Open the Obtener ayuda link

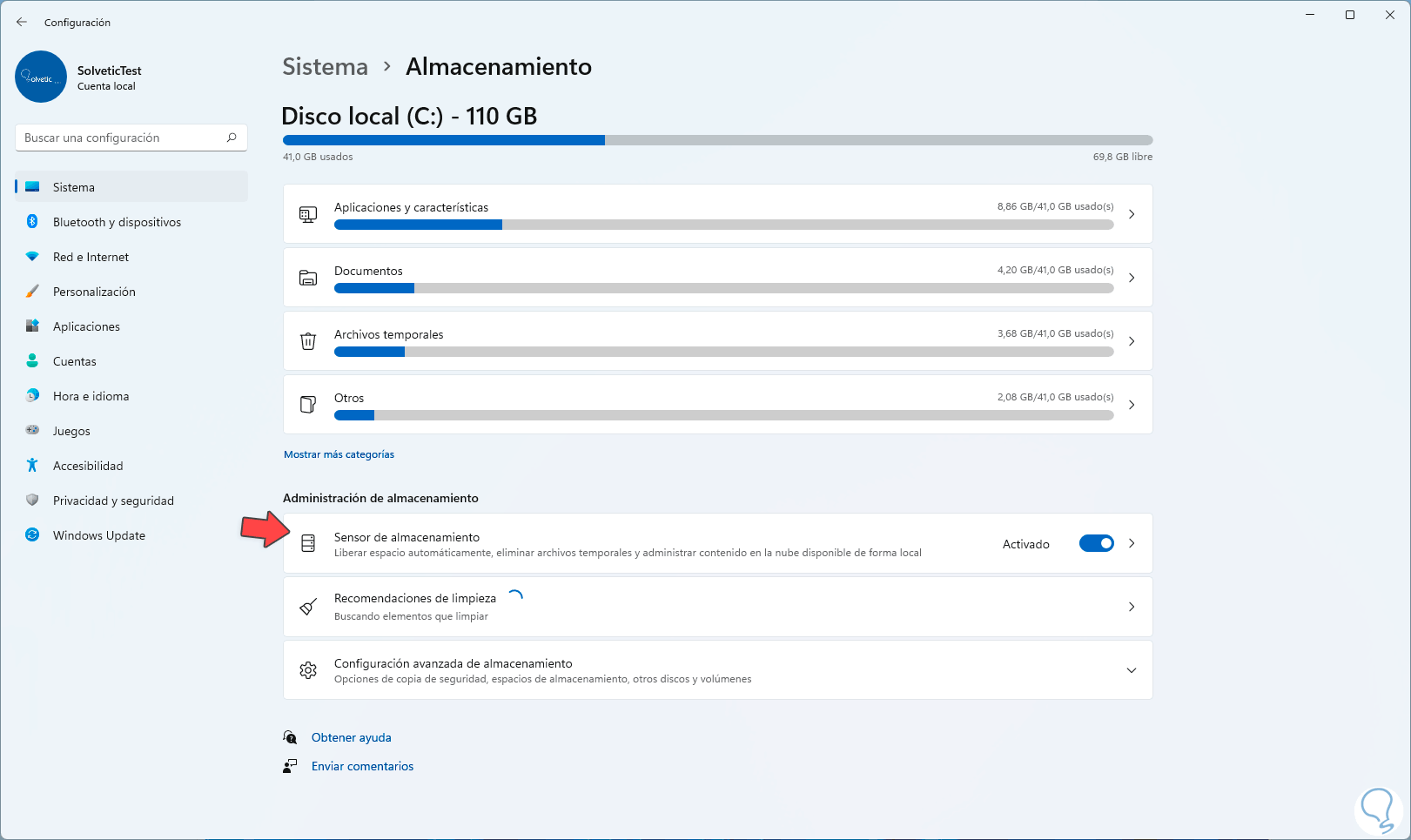pos(352,737)
